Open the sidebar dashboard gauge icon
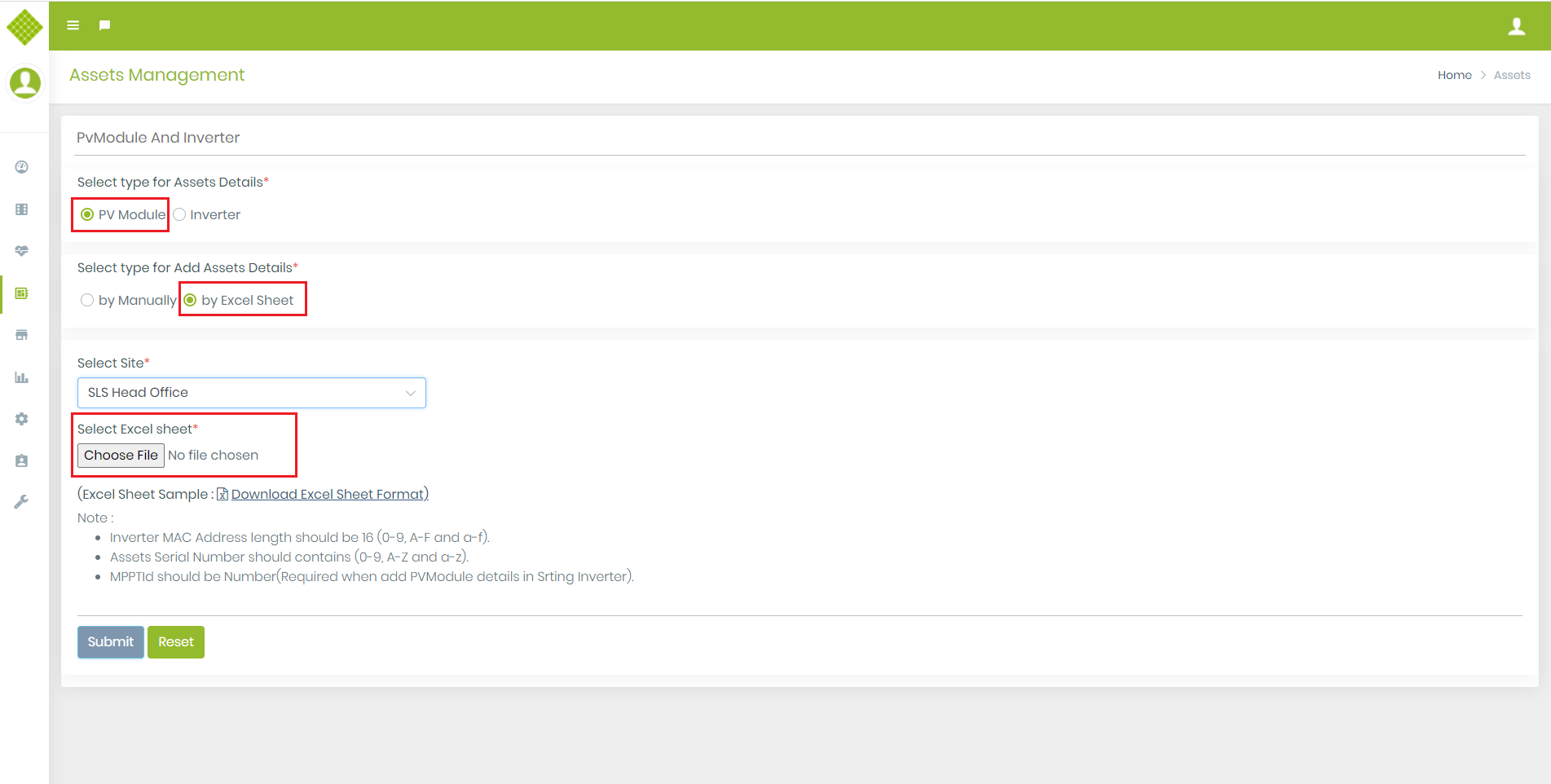 pos(20,166)
